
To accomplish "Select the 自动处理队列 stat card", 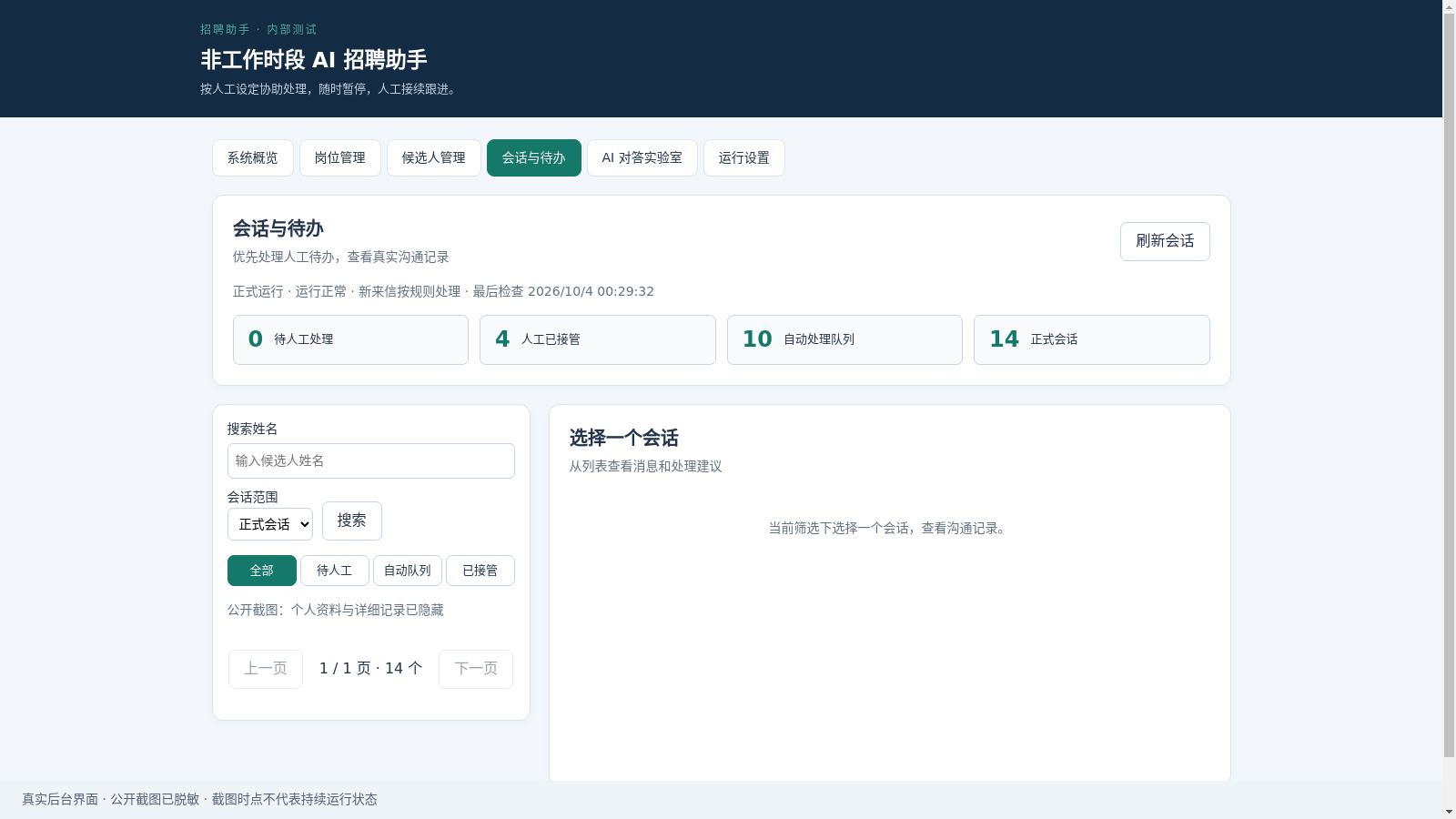I will tap(844, 339).
